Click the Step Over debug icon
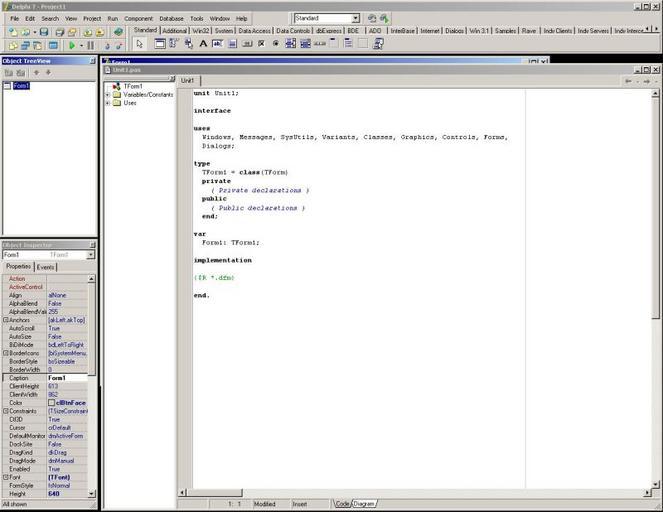This screenshot has width=663, height=512. [119, 45]
